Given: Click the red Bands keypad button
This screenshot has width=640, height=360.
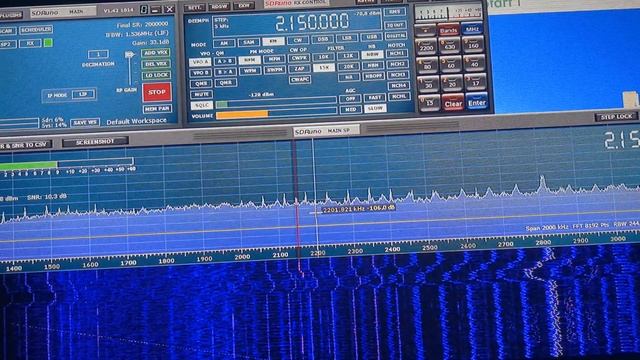Looking at the screenshot, I should (x=449, y=31).
